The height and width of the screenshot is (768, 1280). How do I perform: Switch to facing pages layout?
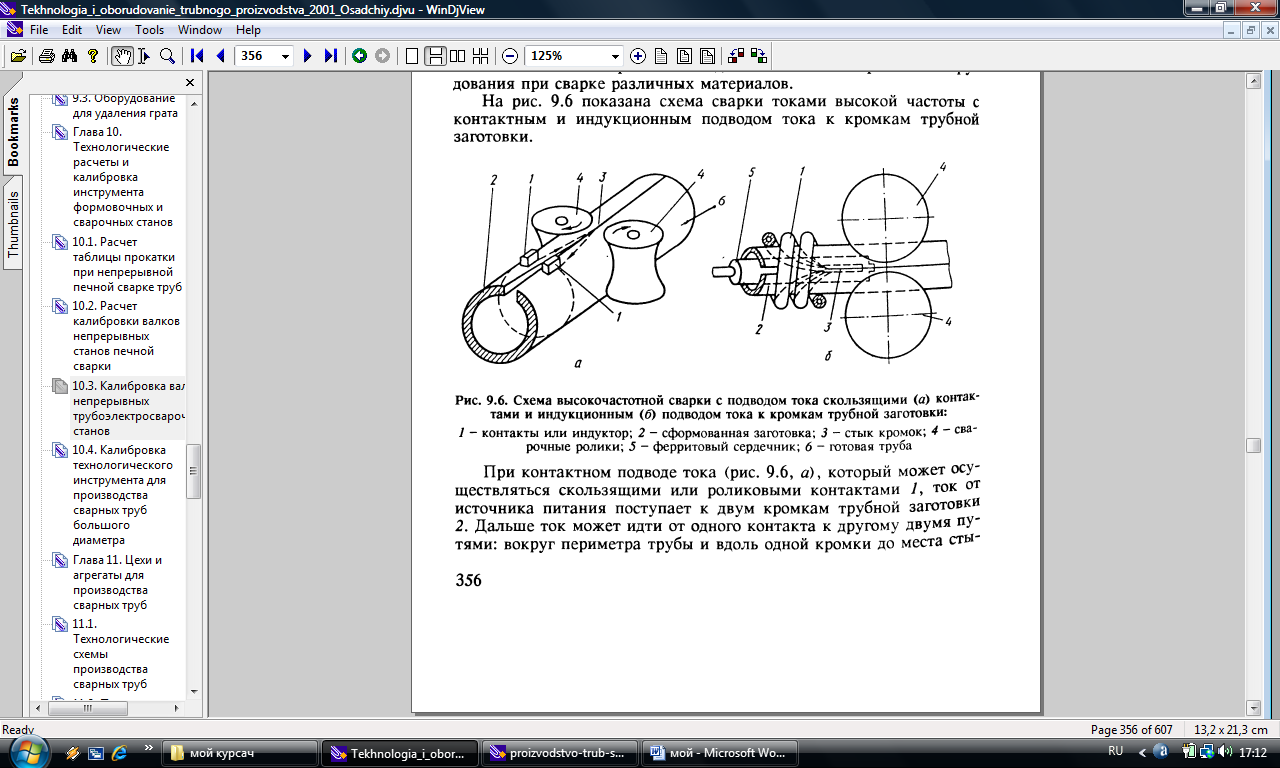458,56
